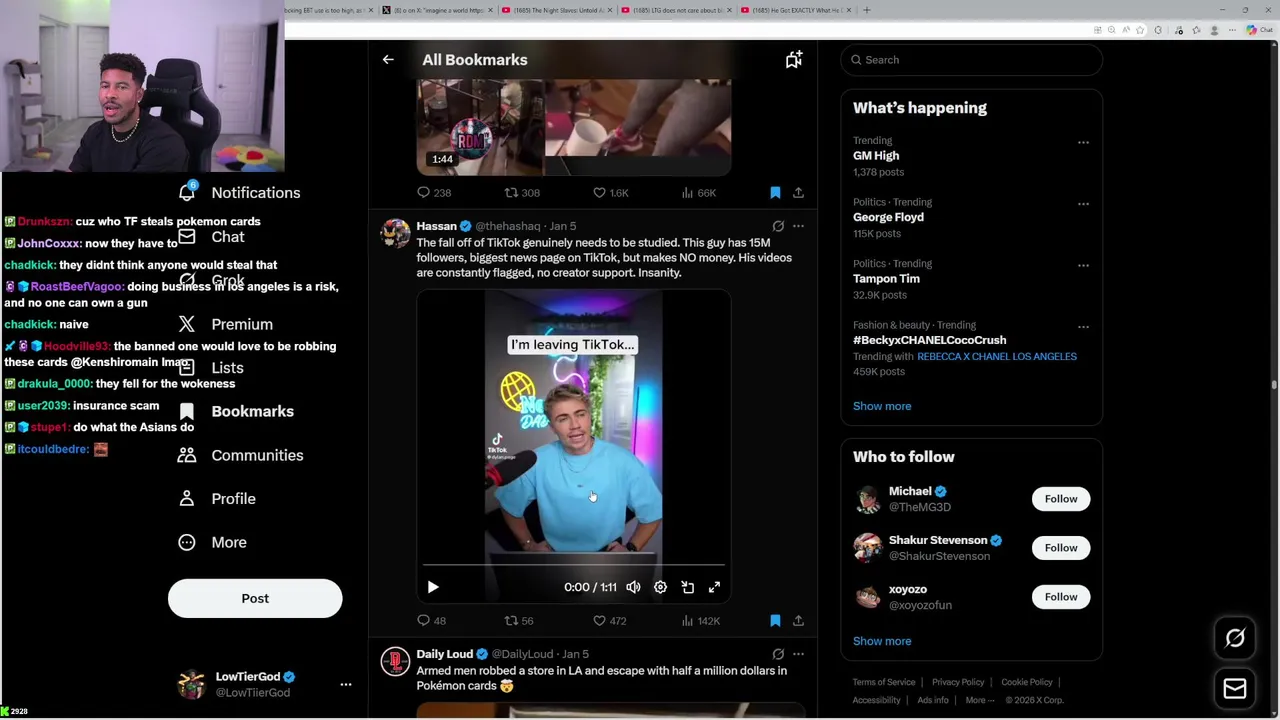Open Tampon Tim trending topic
The width and height of the screenshot is (1280, 720).
click(886, 279)
